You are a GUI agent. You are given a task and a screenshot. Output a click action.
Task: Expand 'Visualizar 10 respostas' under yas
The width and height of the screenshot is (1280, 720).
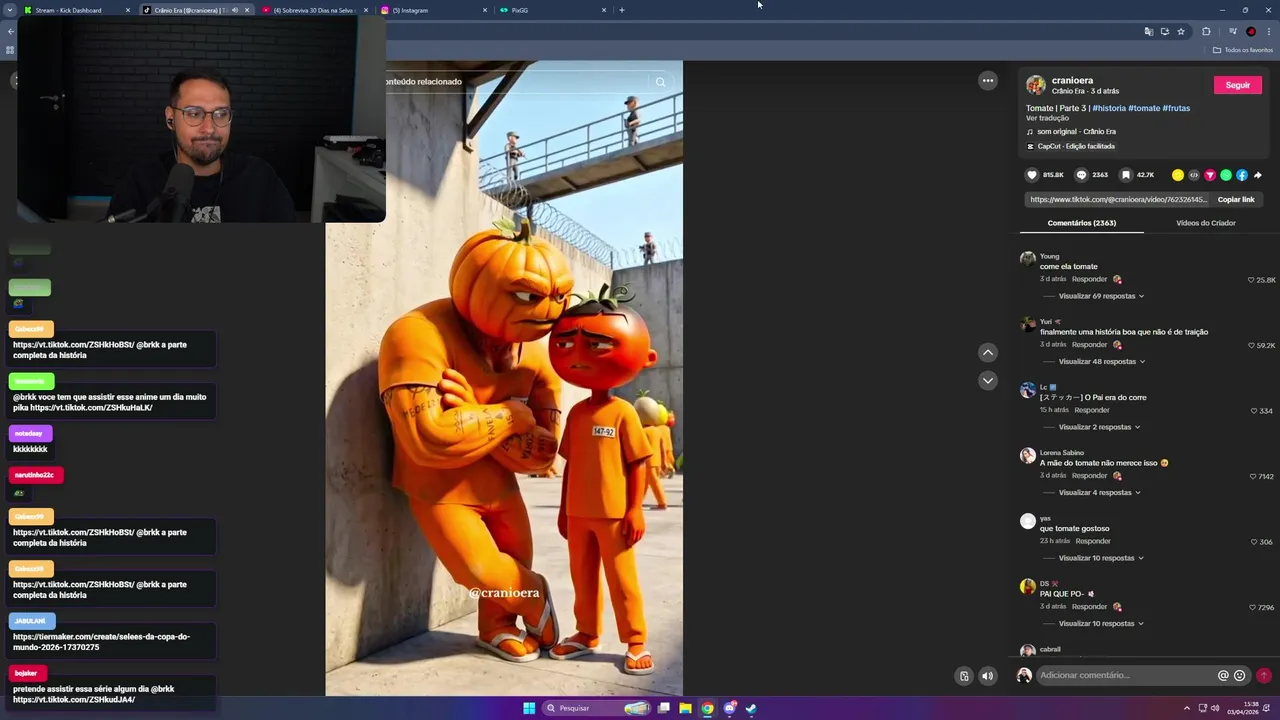[x=1101, y=558]
